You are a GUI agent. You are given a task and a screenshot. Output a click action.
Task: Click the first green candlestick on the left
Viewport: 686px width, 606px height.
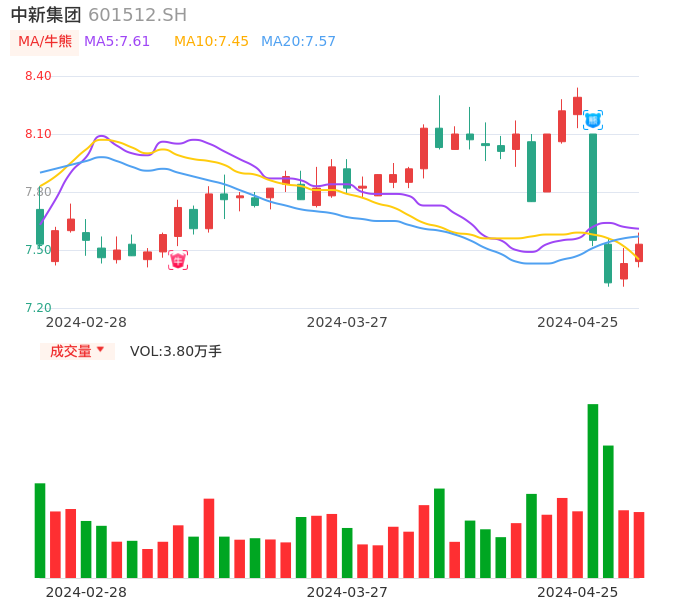[x=40, y=227]
